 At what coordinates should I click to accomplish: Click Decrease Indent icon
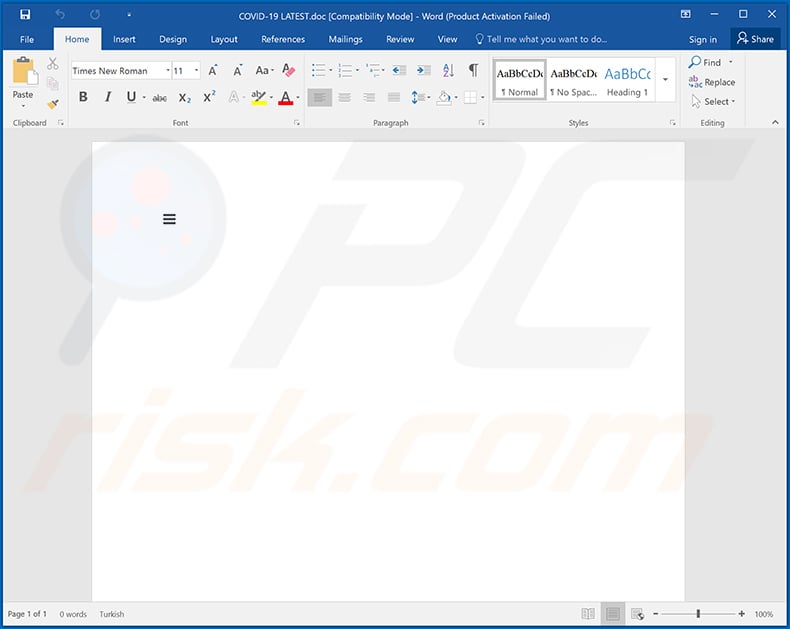[399, 71]
